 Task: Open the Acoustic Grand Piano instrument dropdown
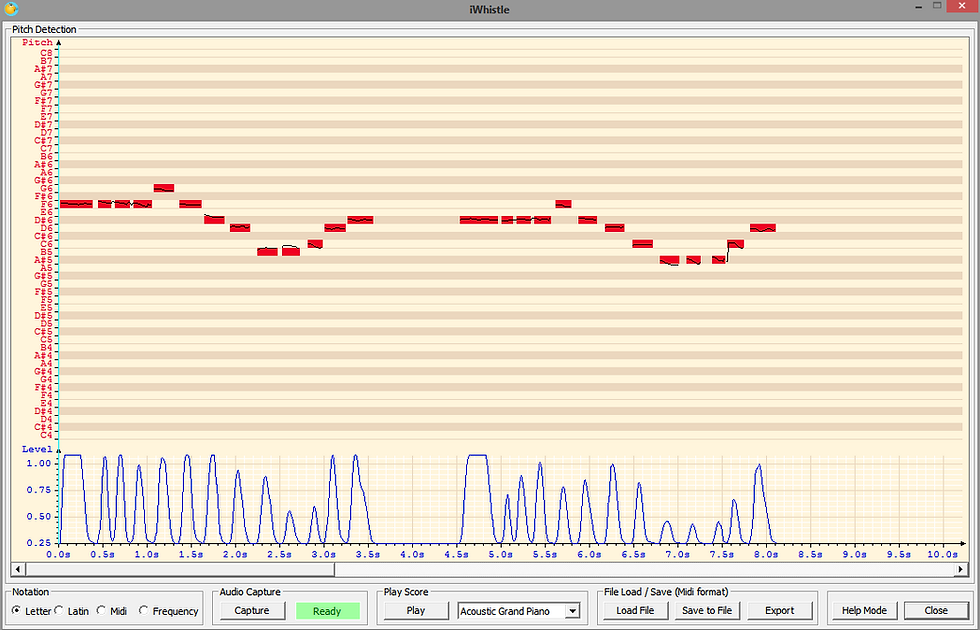(x=572, y=611)
